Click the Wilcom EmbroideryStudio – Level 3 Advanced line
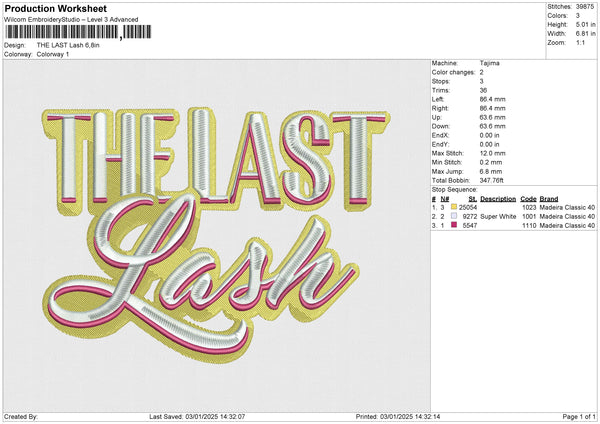The height and width of the screenshot is (424, 600). 71,20
